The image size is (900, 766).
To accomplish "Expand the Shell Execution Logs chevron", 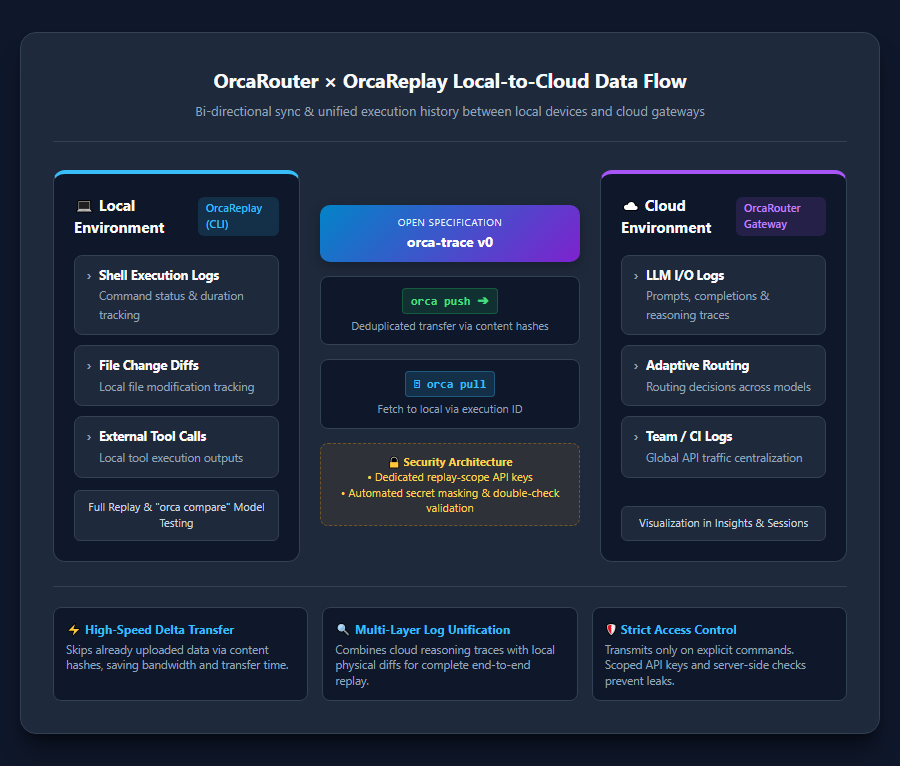I will point(89,277).
